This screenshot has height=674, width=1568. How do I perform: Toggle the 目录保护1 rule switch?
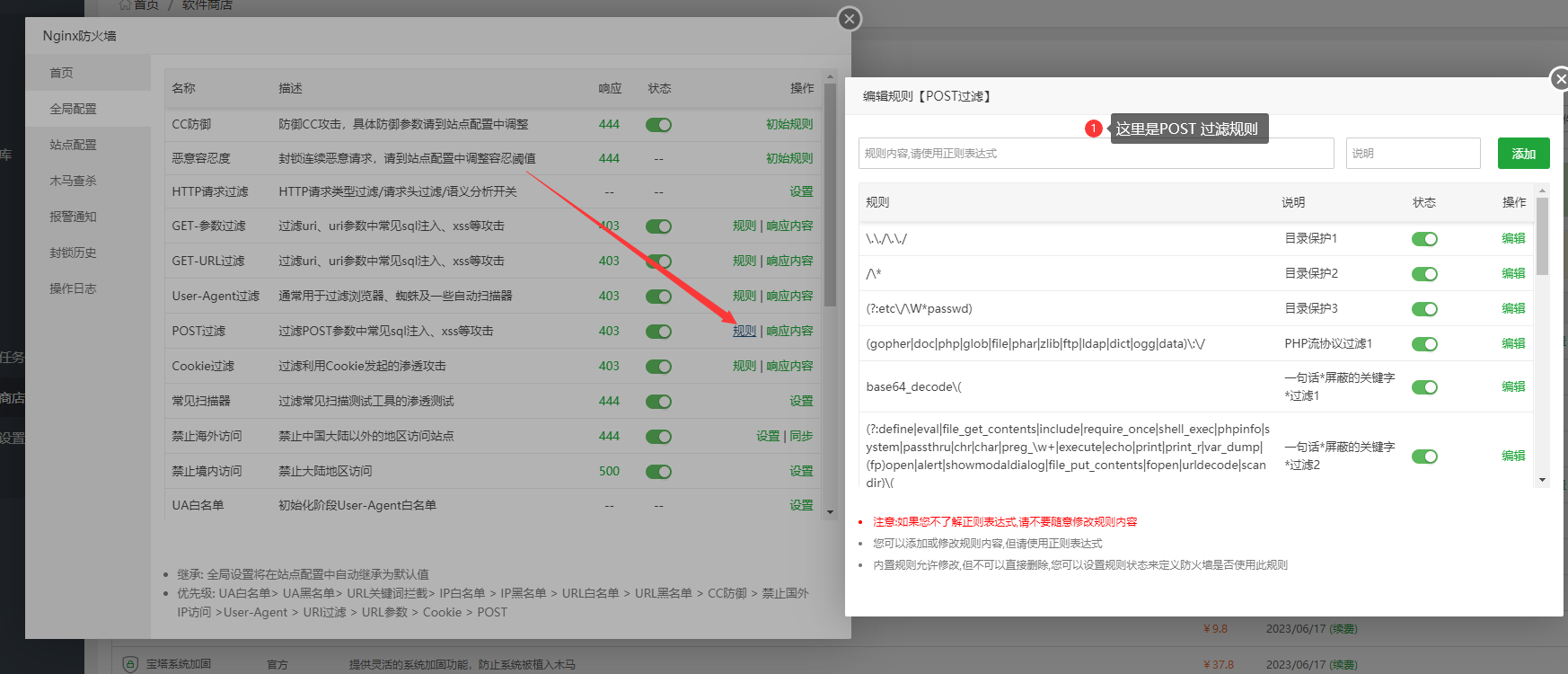click(1424, 239)
